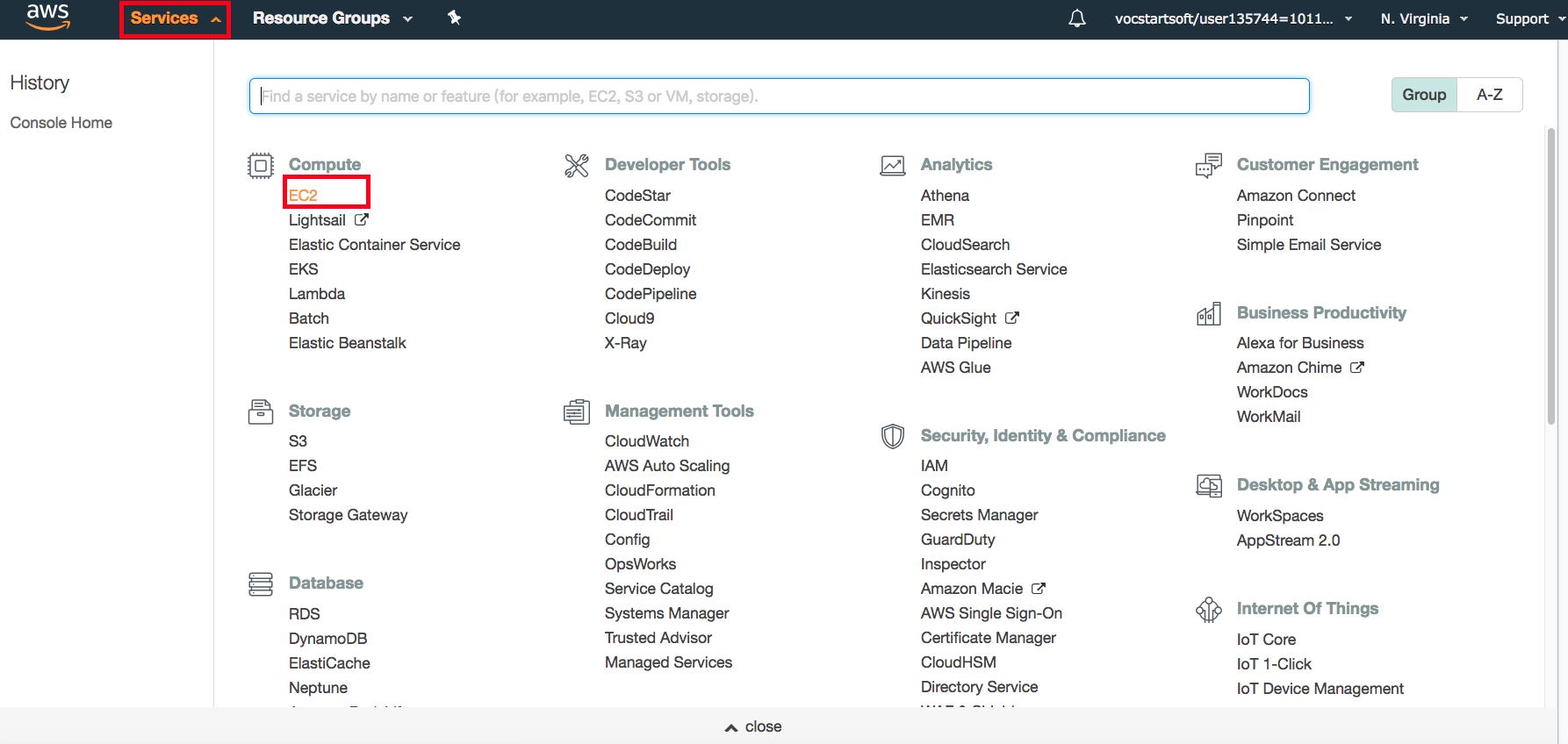The width and height of the screenshot is (1568, 744).
Task: Click the services panel scrollbar
Action: point(1551,276)
